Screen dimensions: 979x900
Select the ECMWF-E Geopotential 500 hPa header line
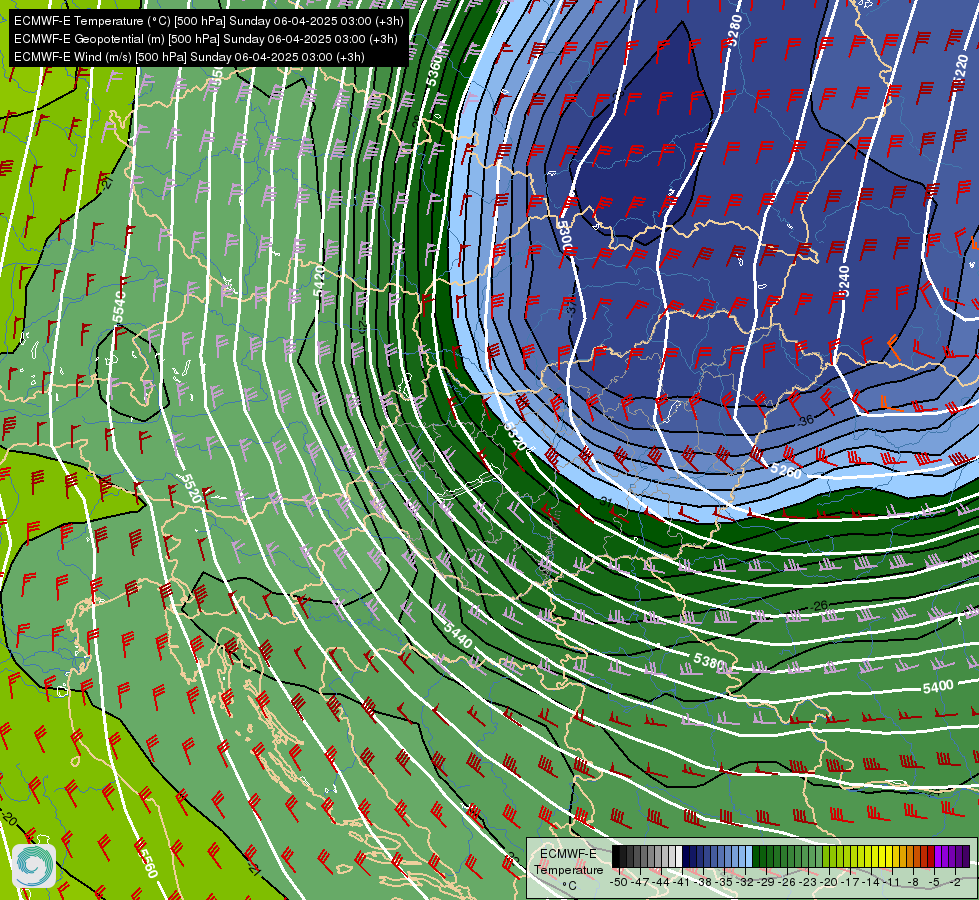(205, 39)
